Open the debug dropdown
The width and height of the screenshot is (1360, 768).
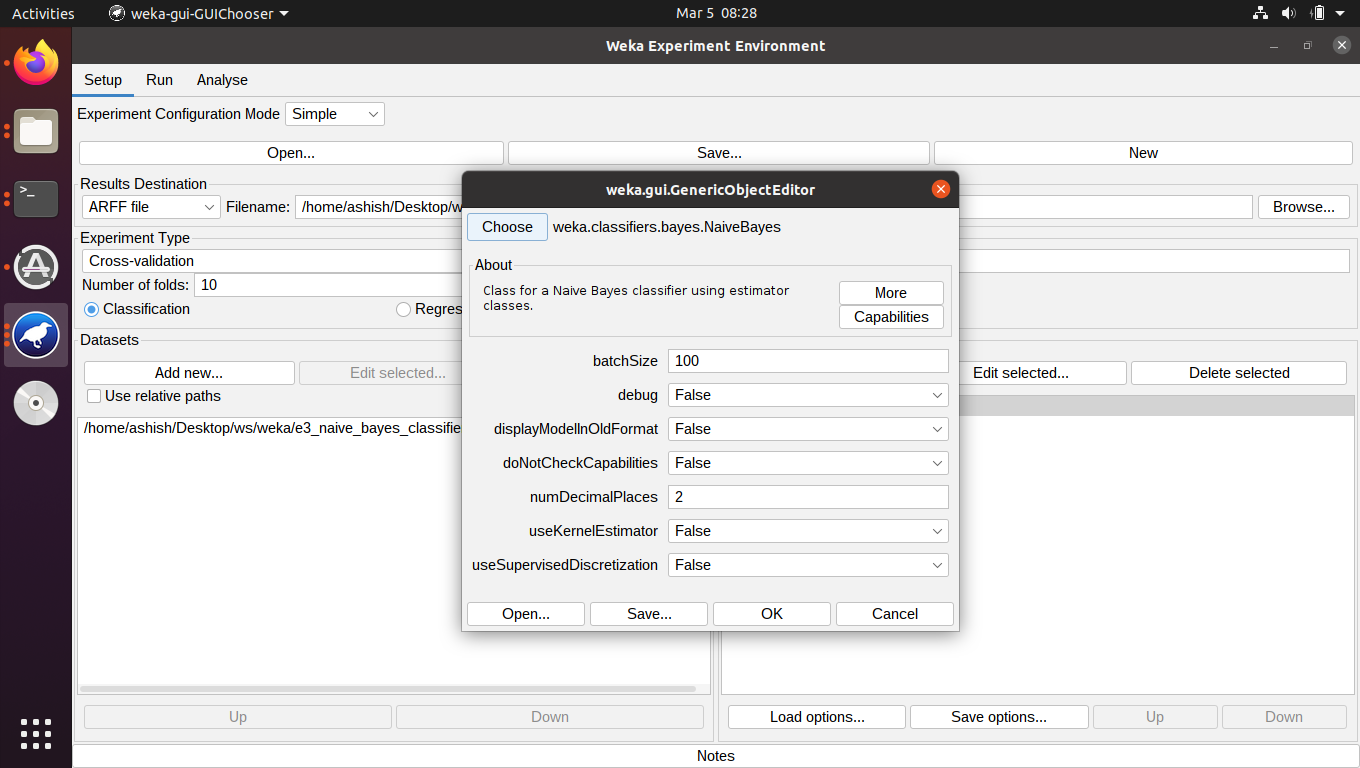click(x=808, y=395)
